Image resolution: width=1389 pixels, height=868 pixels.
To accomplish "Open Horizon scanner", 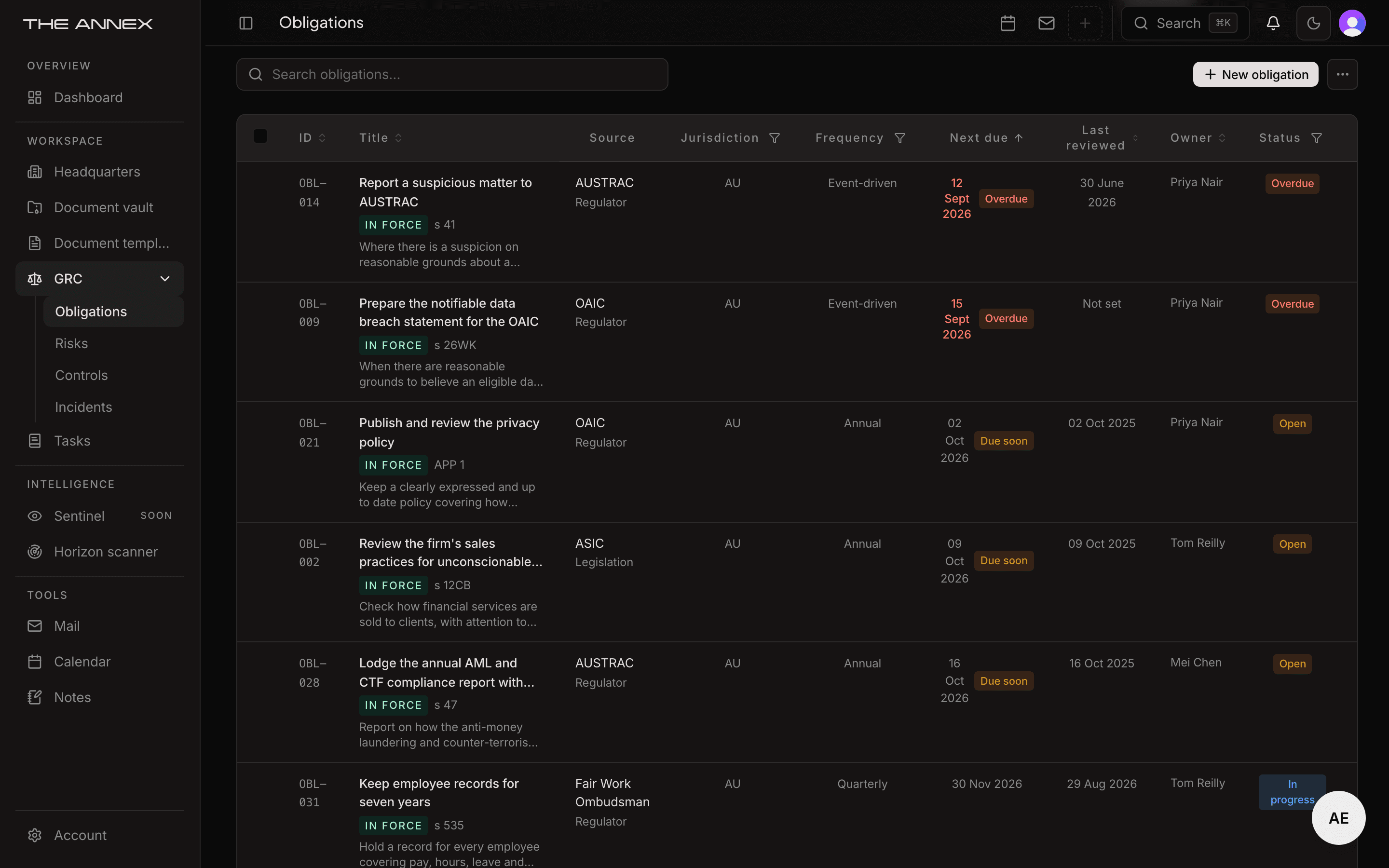I will pos(100,552).
